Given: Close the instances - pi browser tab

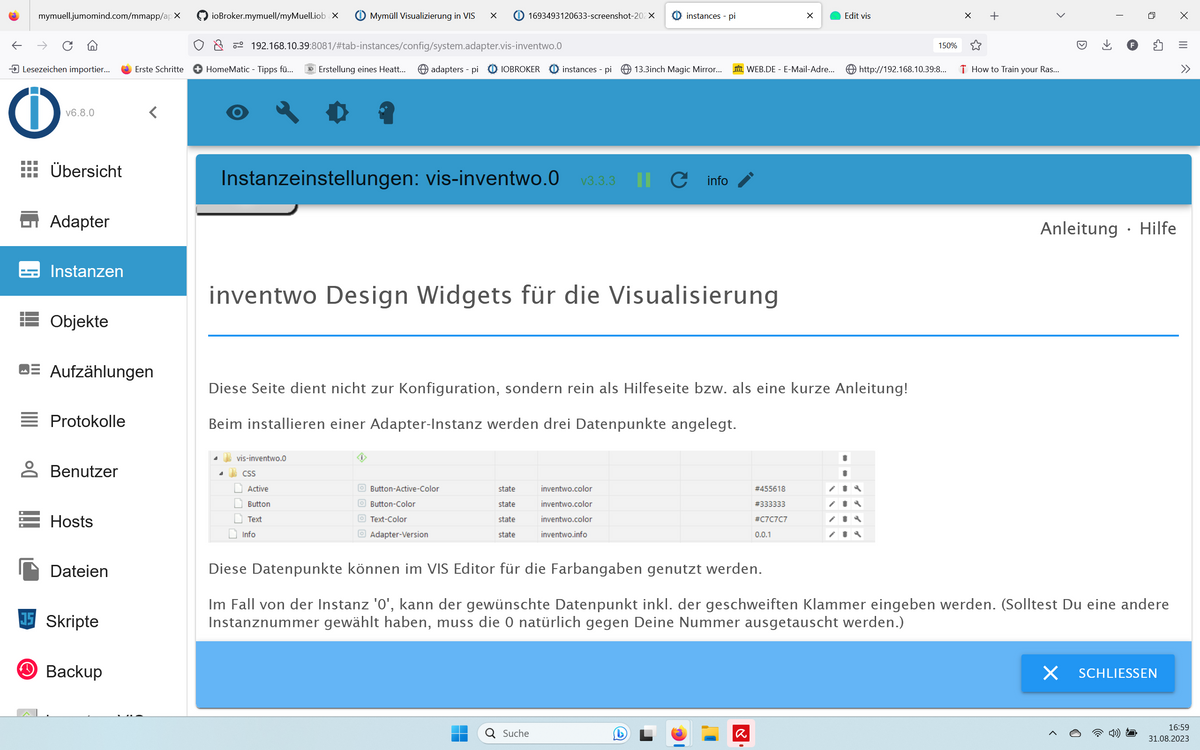Looking at the screenshot, I should point(808,16).
